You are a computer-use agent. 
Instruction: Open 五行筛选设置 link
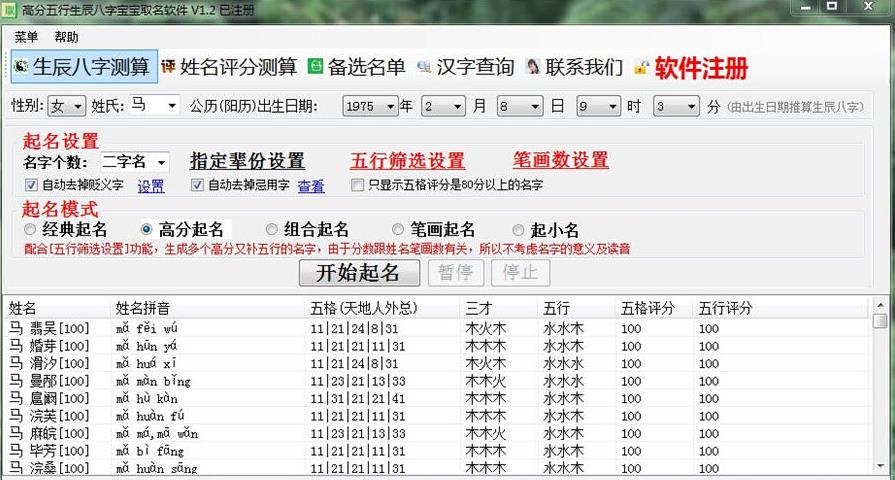pyautogui.click(x=408, y=160)
